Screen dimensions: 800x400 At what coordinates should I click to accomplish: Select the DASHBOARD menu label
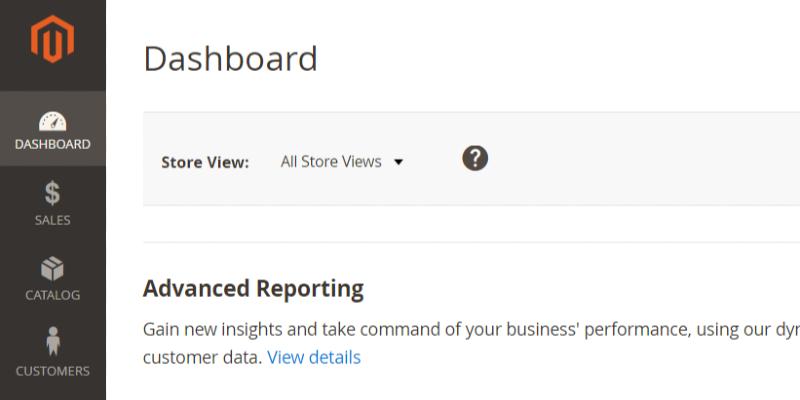click(52, 144)
